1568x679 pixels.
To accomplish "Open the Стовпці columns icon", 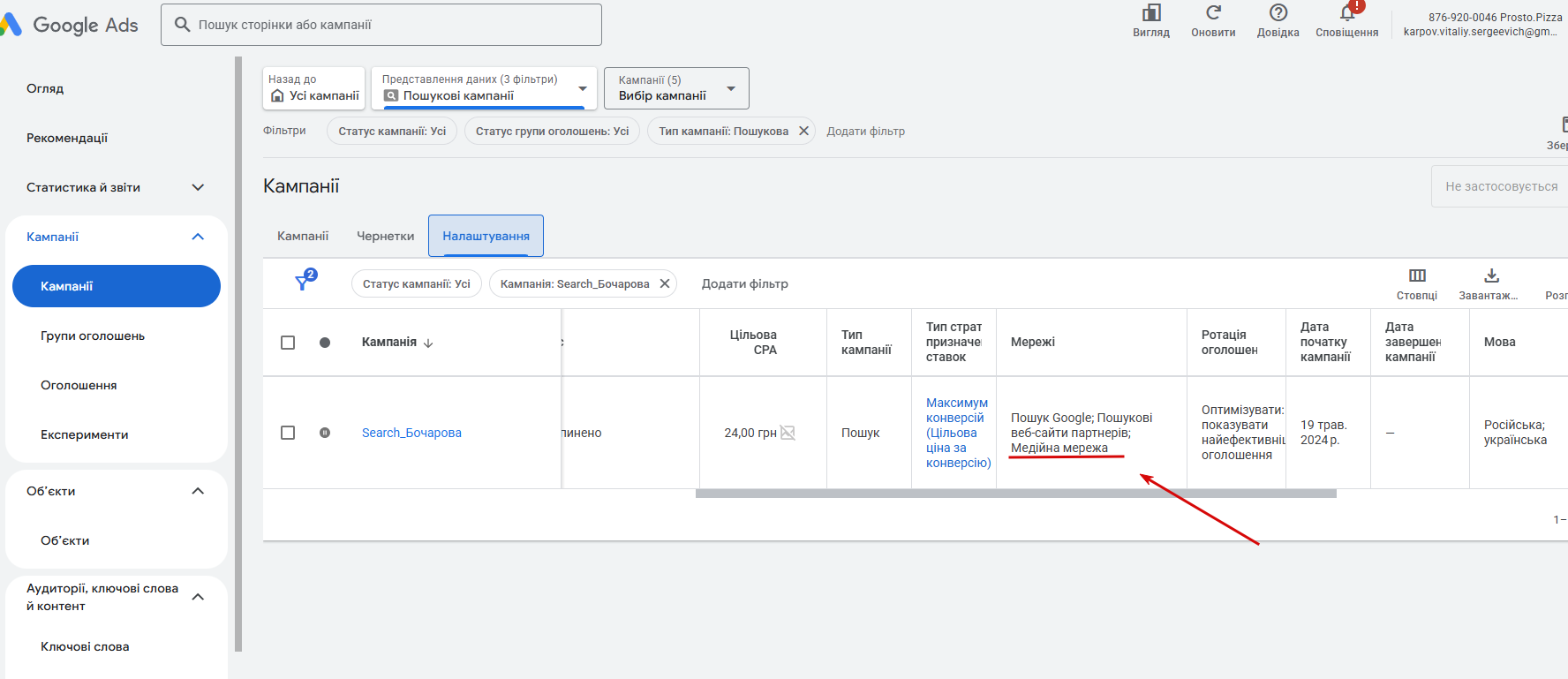I will pyautogui.click(x=1417, y=275).
